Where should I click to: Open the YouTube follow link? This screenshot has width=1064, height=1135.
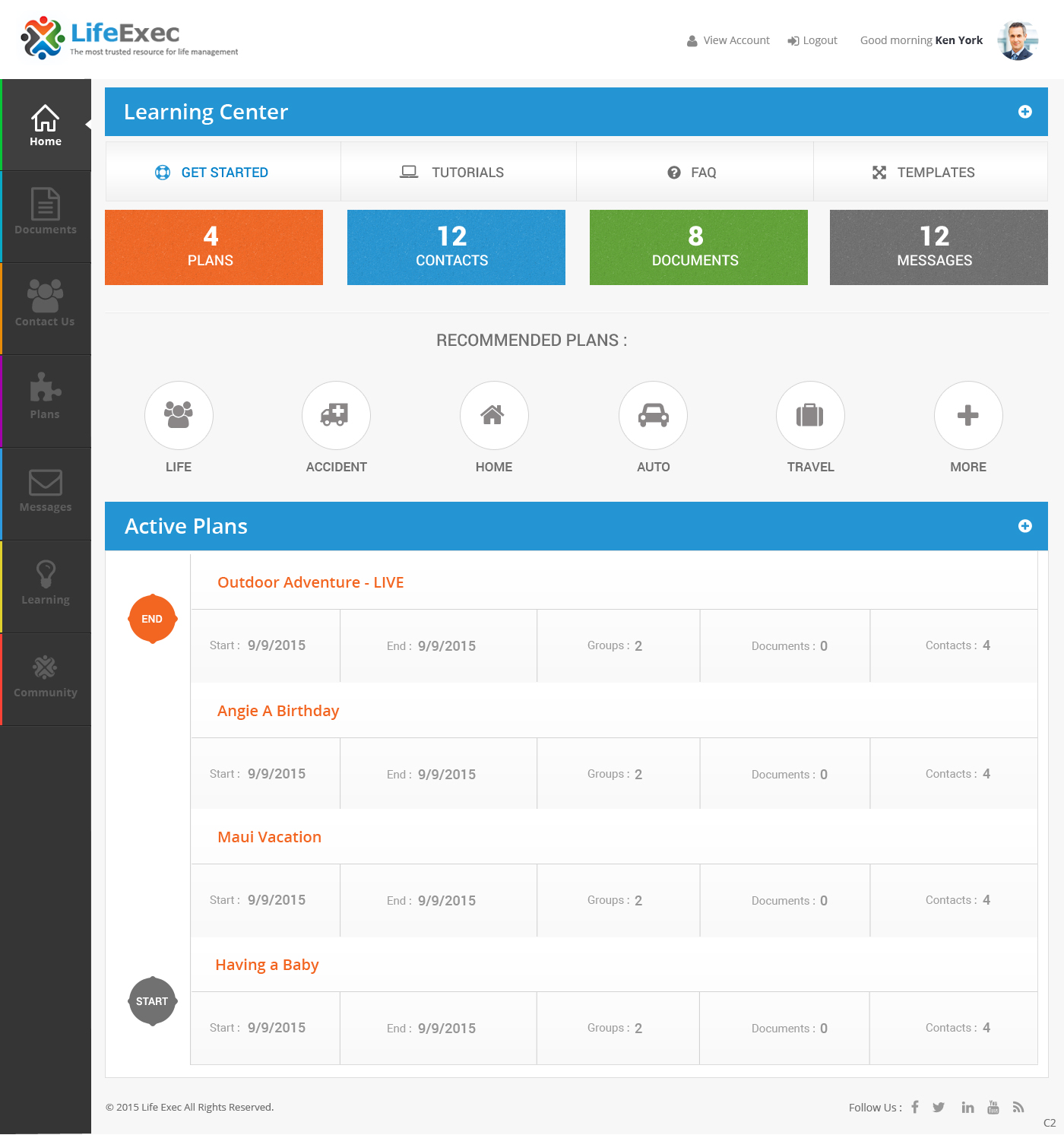click(993, 1107)
